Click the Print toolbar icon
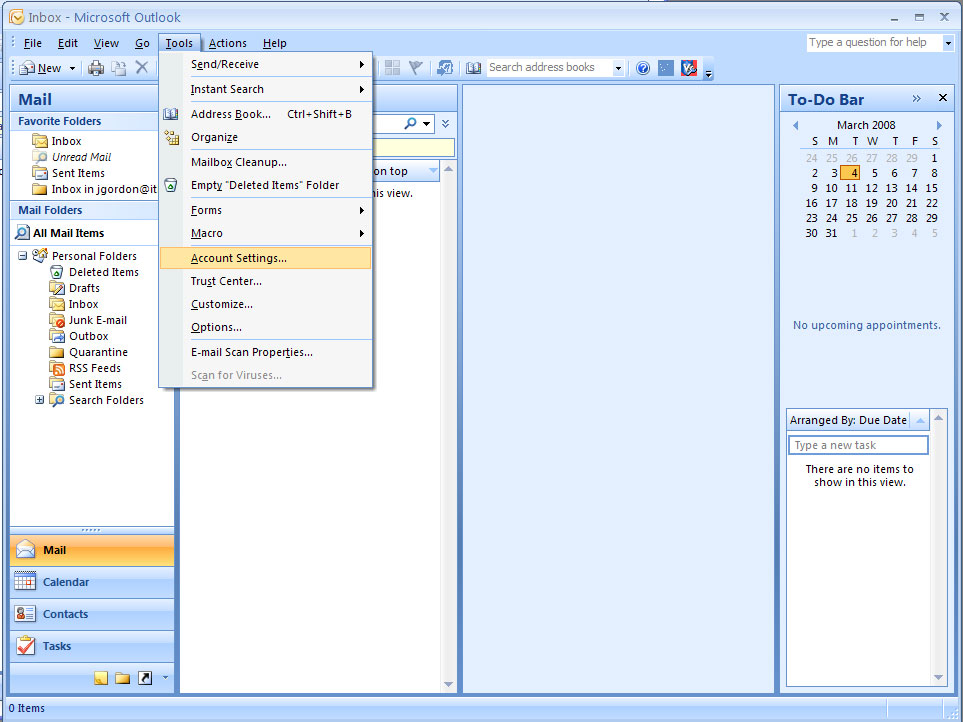Viewport: 963px width, 722px height. pos(96,68)
